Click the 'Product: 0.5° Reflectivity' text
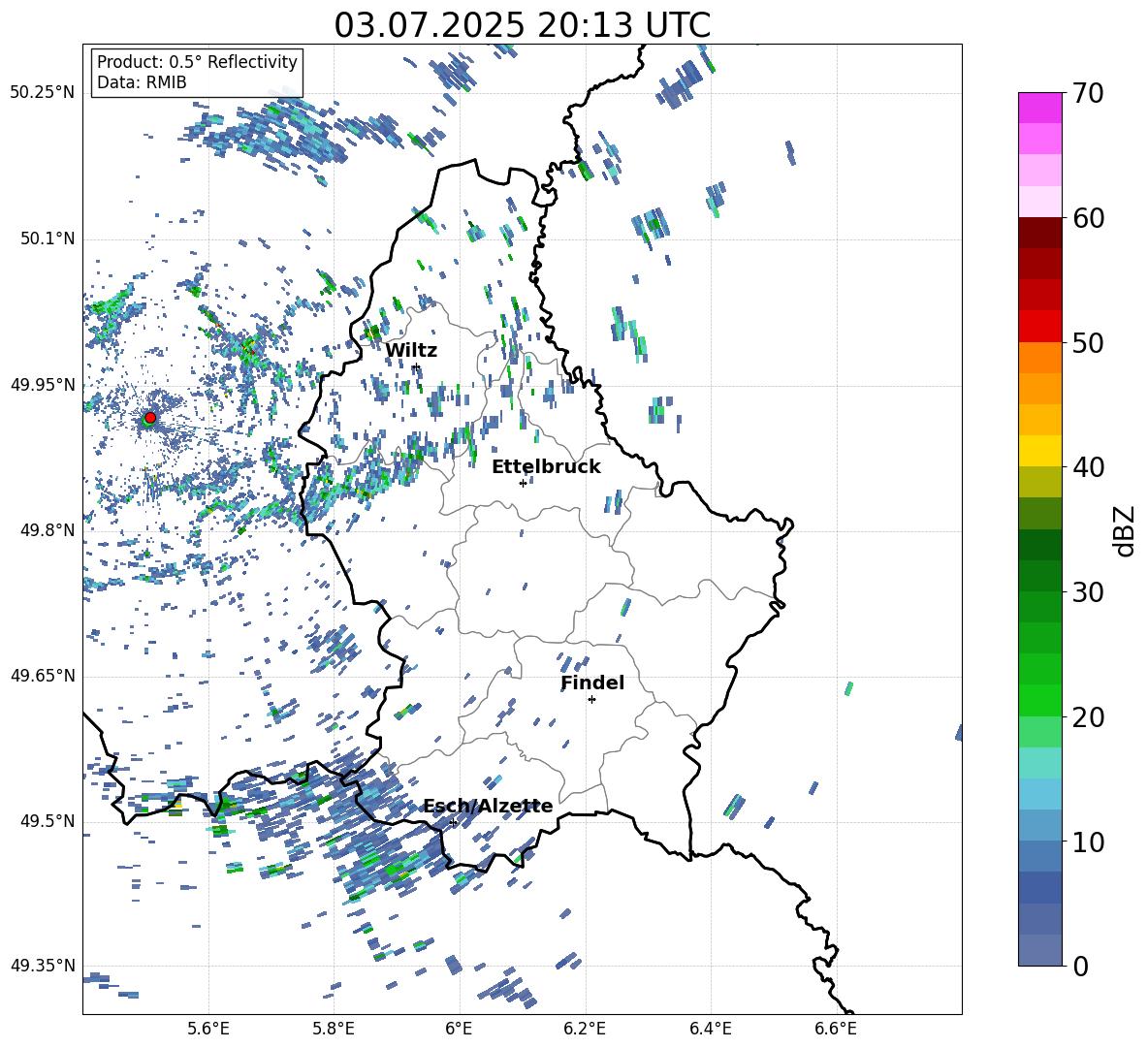The width and height of the screenshot is (1148, 1048). (197, 61)
